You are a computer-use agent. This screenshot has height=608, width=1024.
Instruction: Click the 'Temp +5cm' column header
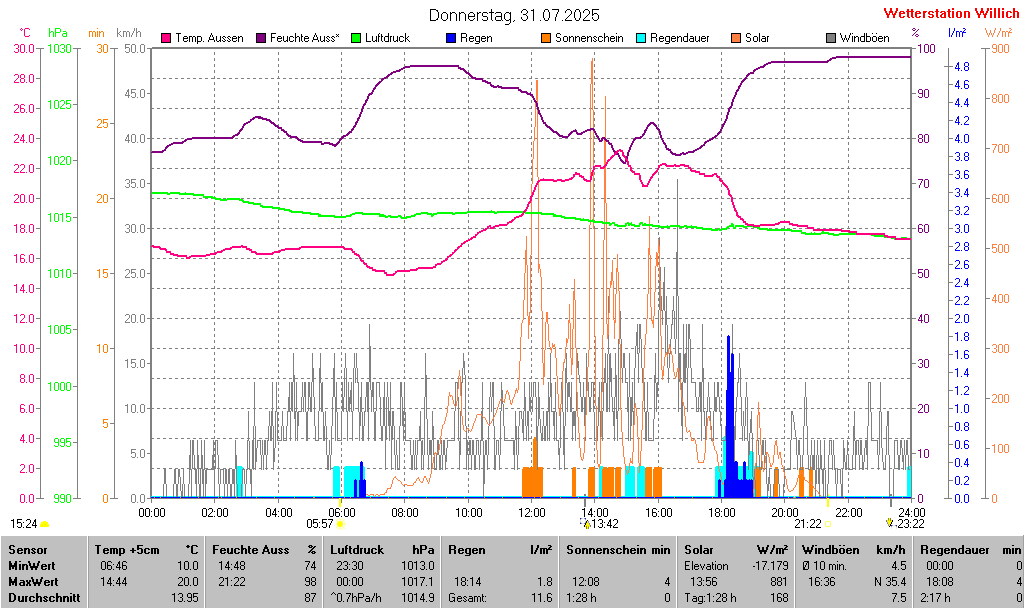(127, 550)
